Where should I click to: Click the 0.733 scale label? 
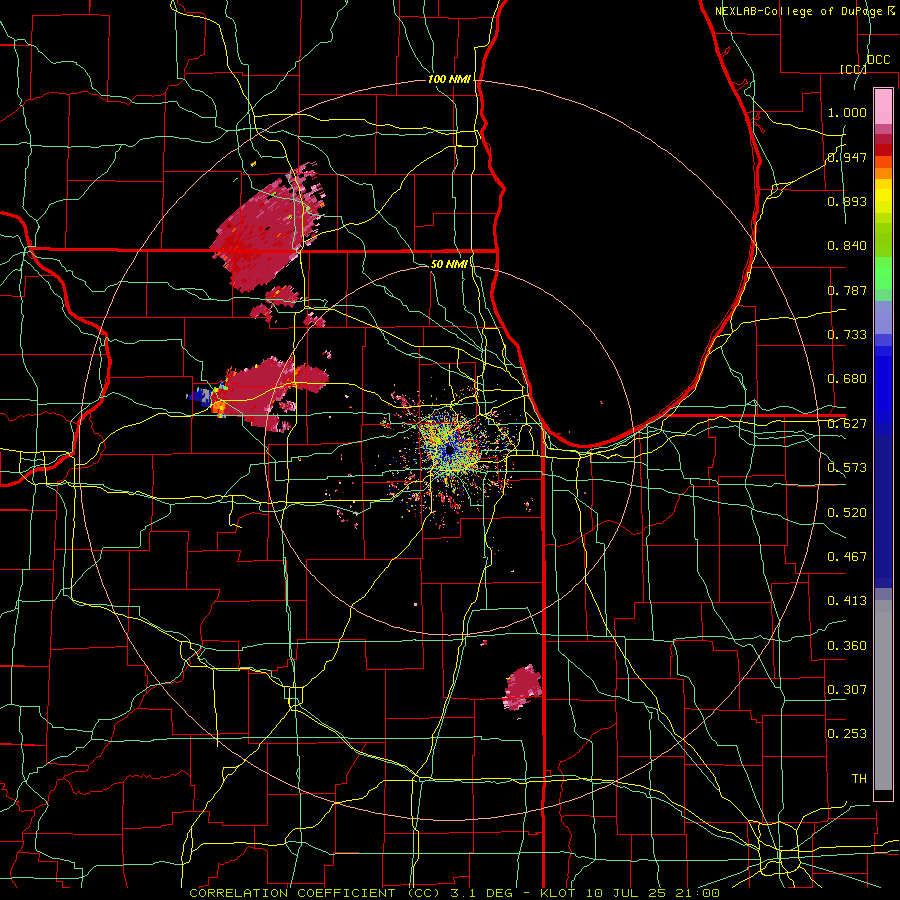click(x=847, y=335)
